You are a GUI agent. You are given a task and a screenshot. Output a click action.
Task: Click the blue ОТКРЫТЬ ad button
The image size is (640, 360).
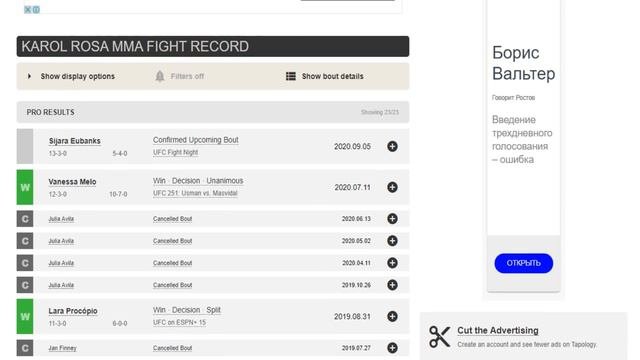coord(524,263)
